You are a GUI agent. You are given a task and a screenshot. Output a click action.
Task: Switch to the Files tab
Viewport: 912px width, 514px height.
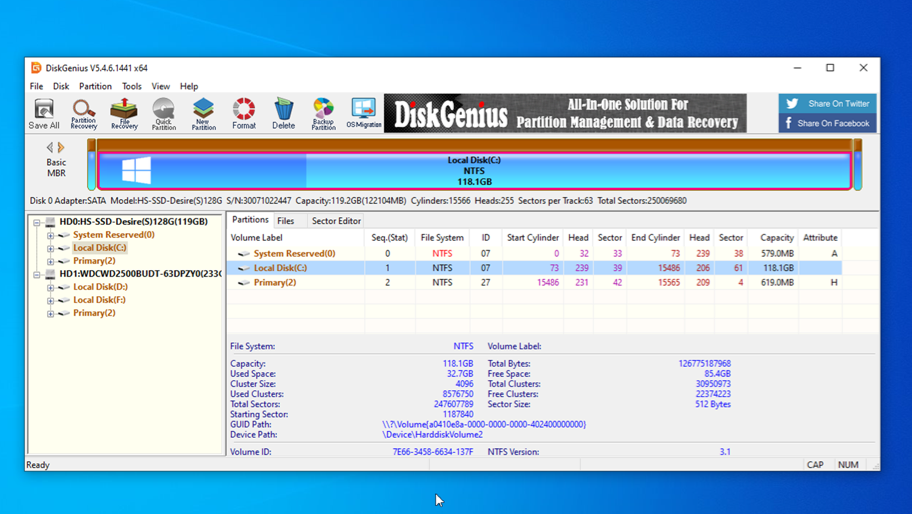[x=286, y=221]
